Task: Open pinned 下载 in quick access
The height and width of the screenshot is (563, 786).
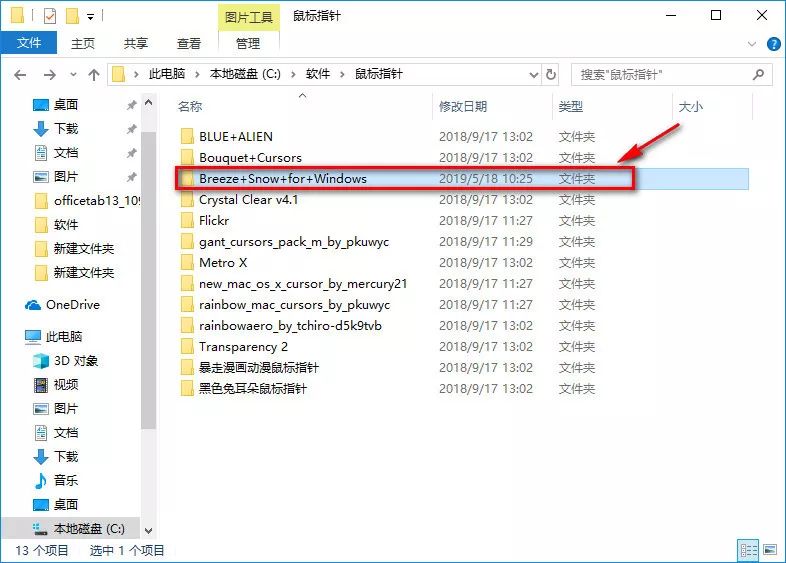Action: (x=66, y=129)
